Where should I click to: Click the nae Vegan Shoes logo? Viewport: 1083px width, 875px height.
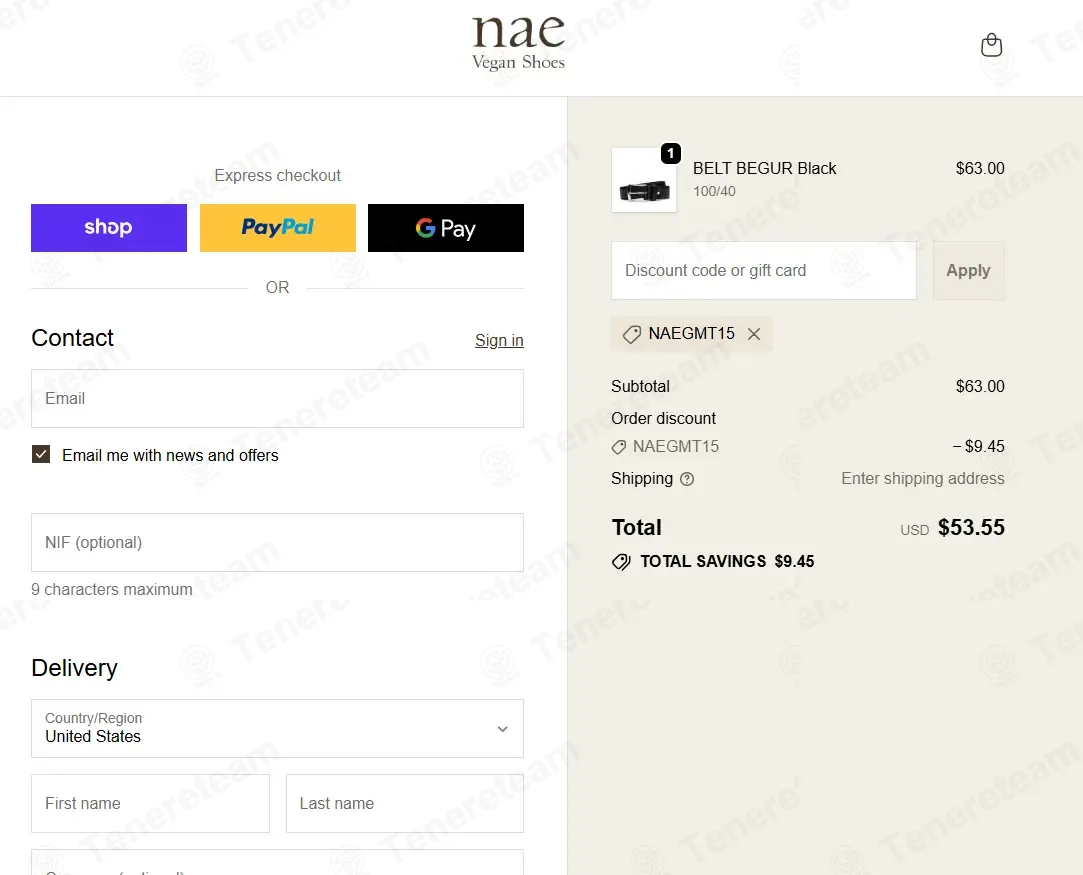click(518, 43)
